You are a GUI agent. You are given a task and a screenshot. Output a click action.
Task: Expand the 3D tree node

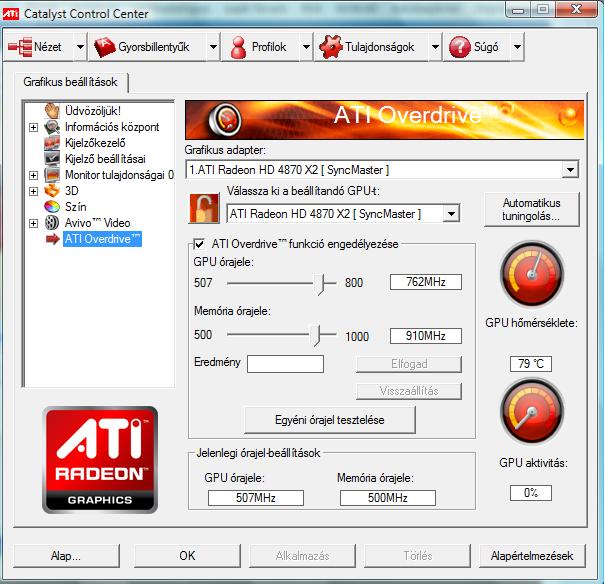34,190
